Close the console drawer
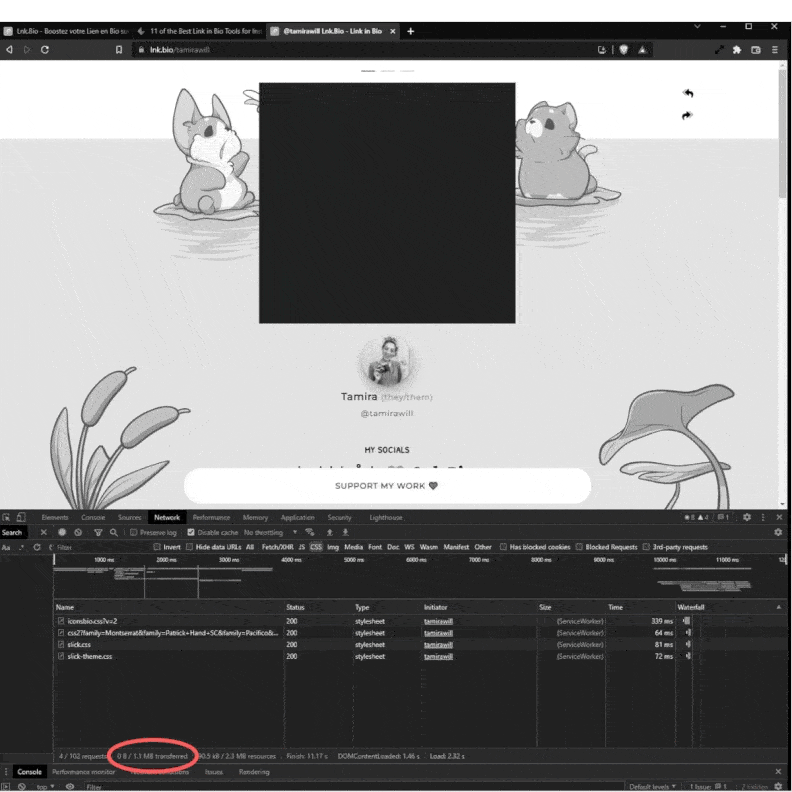This screenshot has height=792, width=792. click(x=778, y=772)
